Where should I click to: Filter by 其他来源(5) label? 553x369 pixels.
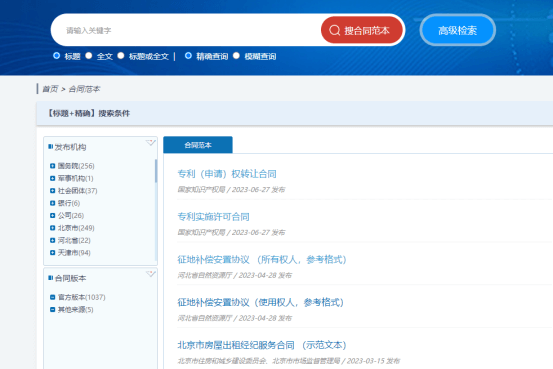click(x=75, y=309)
